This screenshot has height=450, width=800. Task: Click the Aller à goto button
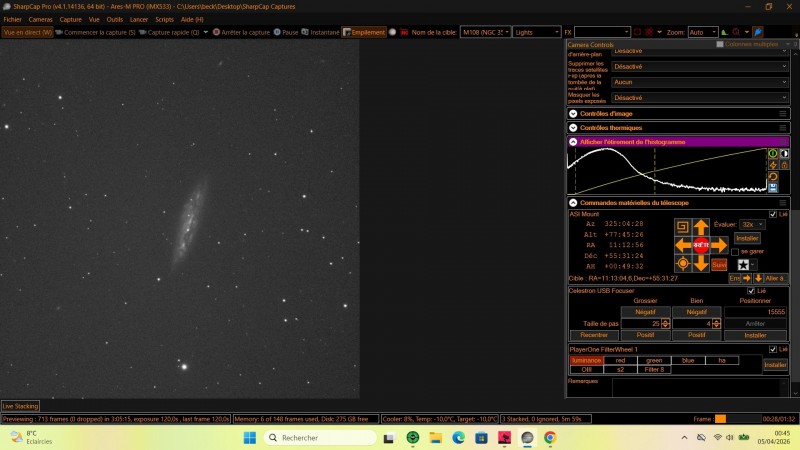pyautogui.click(x=776, y=278)
